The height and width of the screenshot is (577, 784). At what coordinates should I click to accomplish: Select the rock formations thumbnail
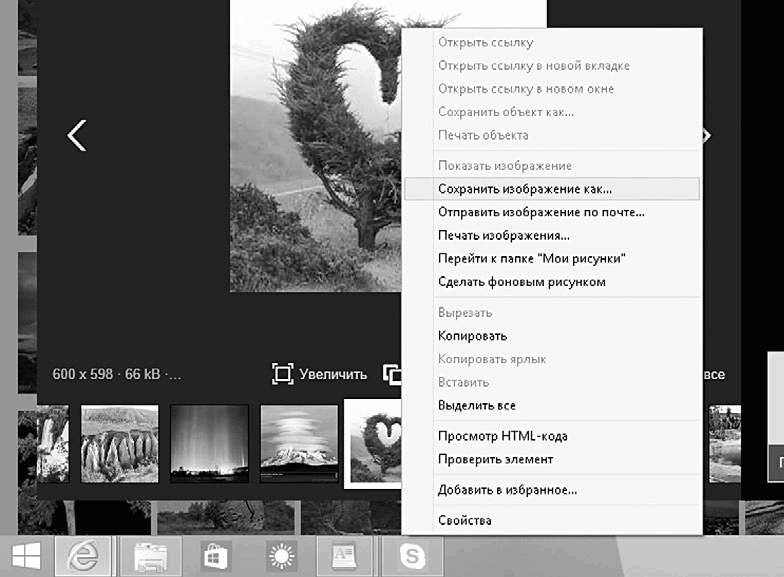point(120,444)
